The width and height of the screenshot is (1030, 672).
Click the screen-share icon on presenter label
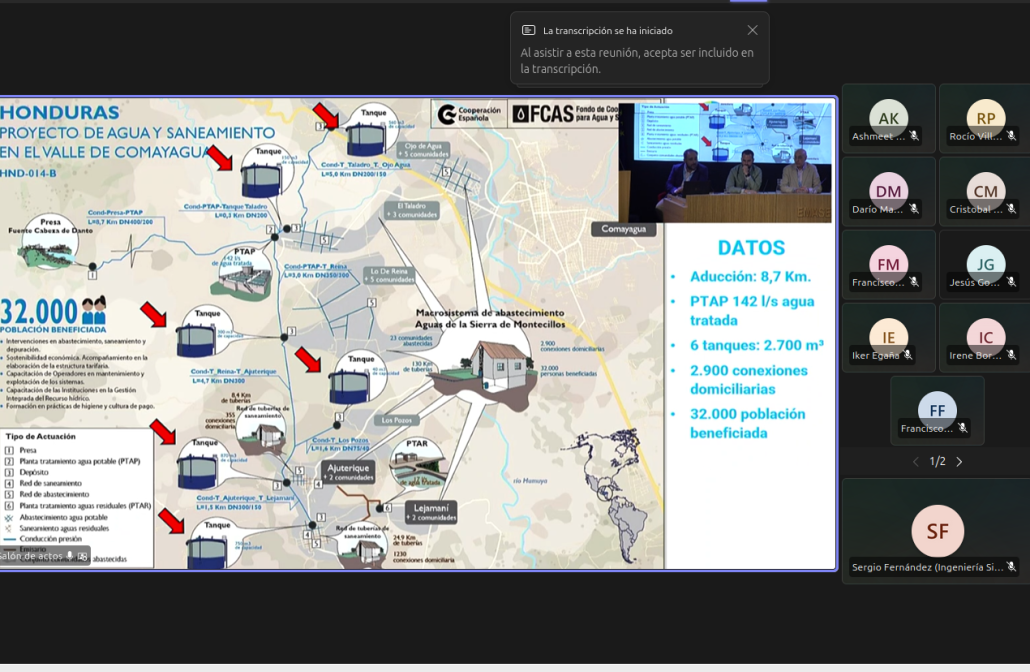[82, 556]
